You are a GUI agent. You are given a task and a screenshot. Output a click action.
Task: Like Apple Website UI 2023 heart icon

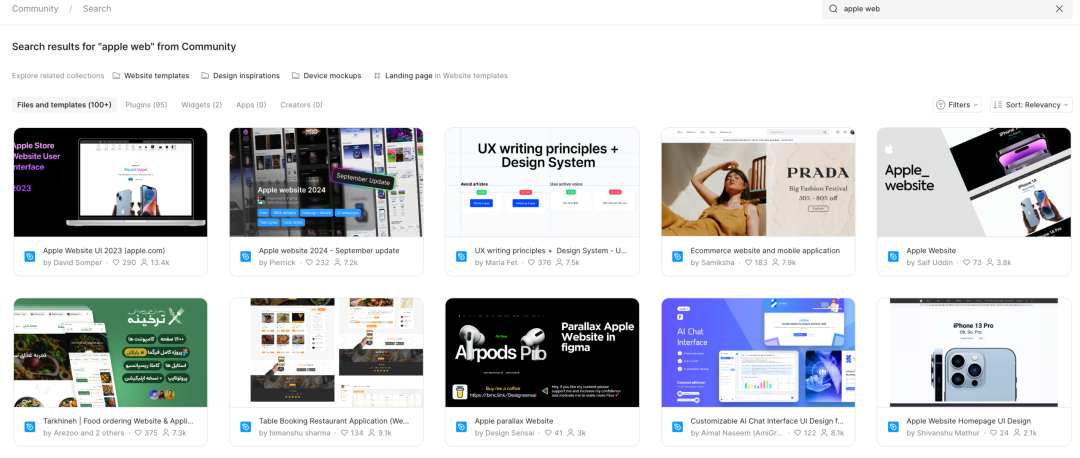[x=116, y=263]
